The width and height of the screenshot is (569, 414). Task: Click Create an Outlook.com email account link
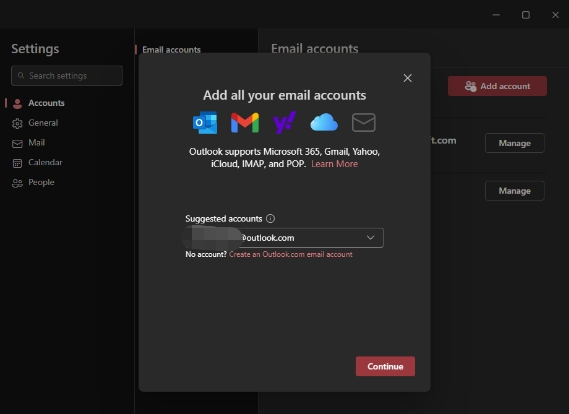(x=291, y=254)
